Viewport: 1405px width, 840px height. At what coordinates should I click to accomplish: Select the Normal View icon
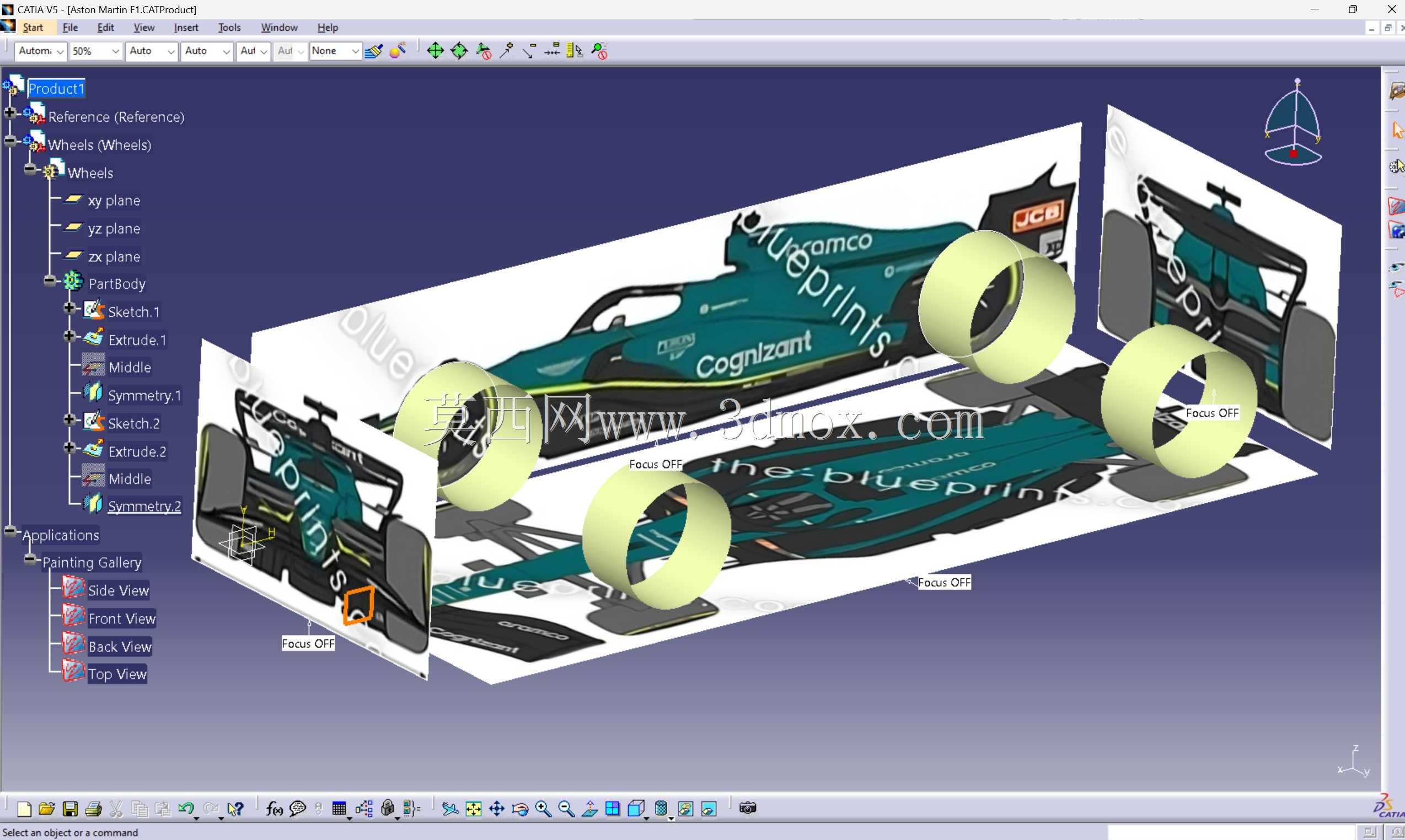(x=589, y=809)
